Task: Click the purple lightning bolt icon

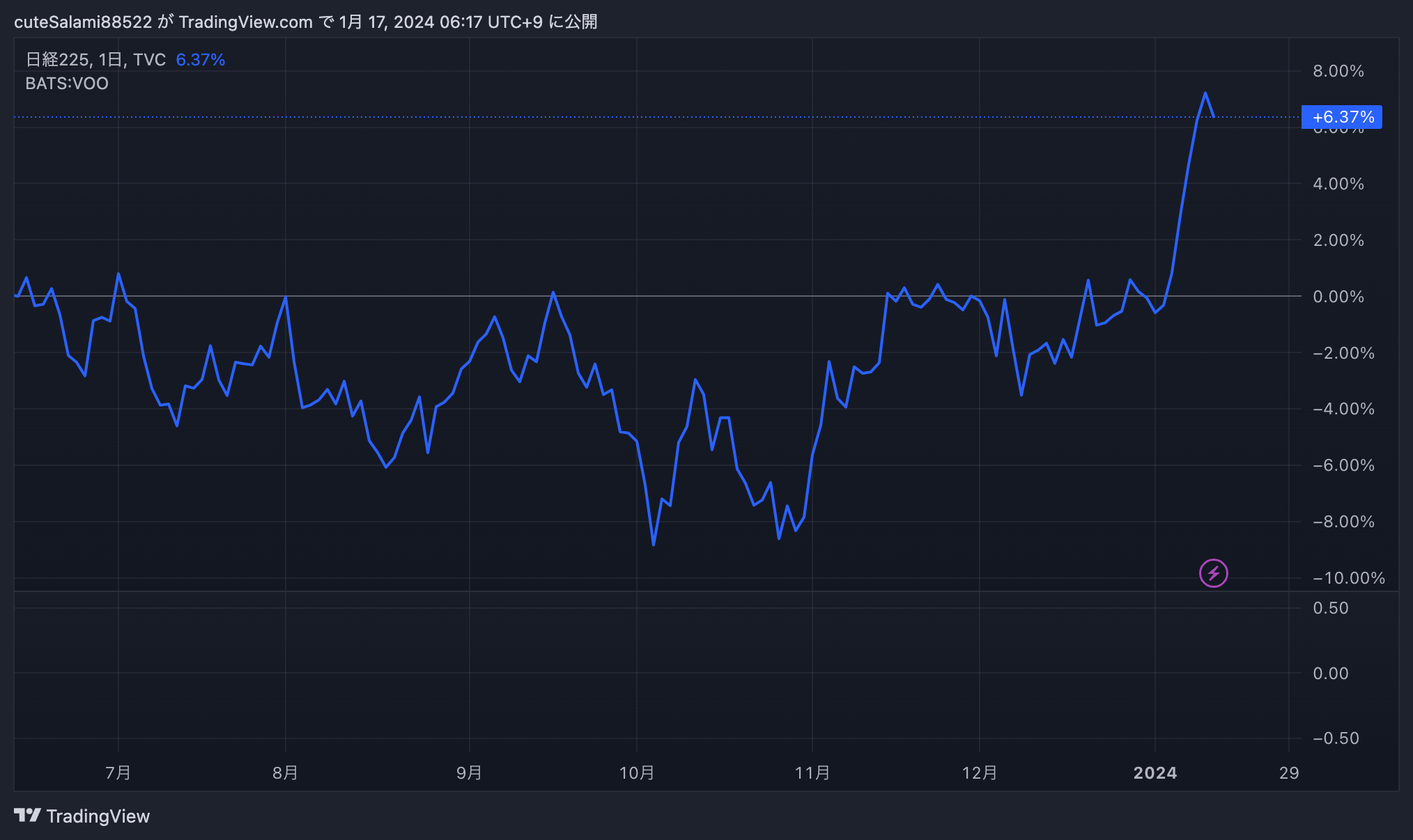Action: click(x=1213, y=573)
